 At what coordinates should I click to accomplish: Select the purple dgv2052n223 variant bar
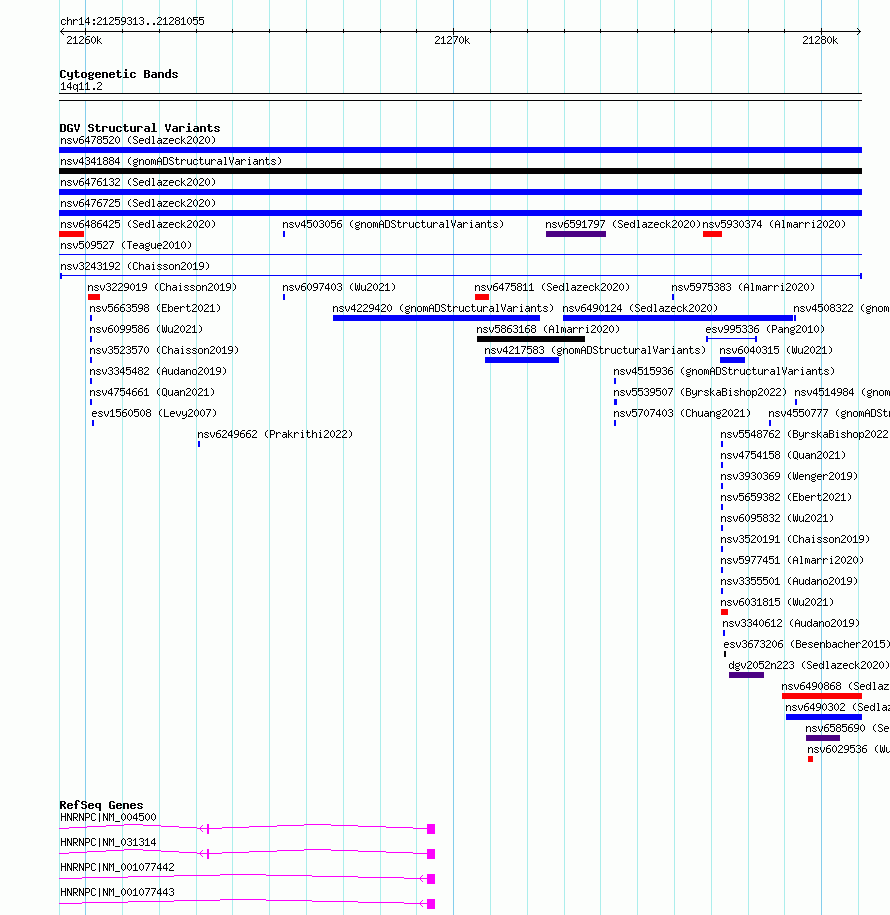tap(746, 675)
